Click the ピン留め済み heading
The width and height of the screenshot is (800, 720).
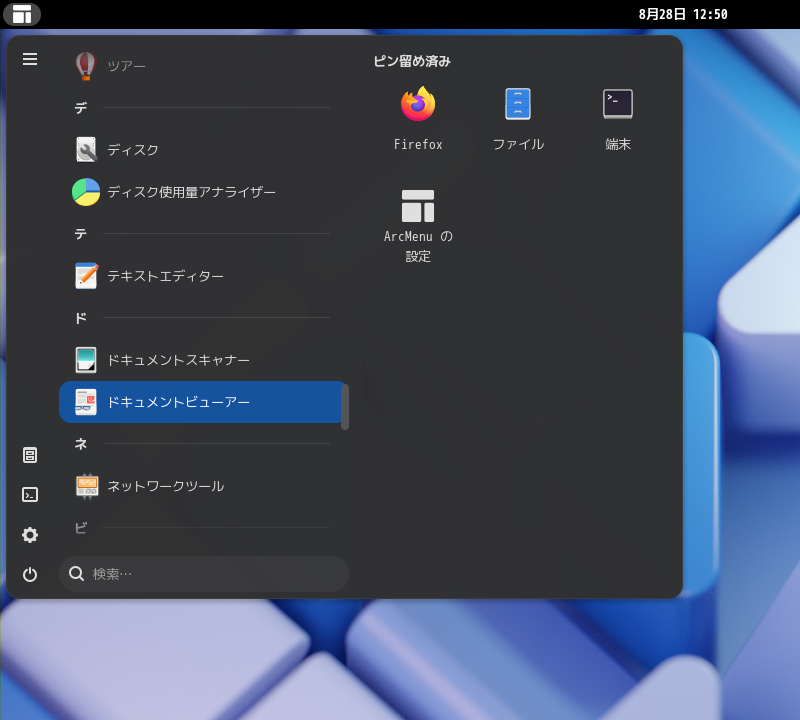412,61
